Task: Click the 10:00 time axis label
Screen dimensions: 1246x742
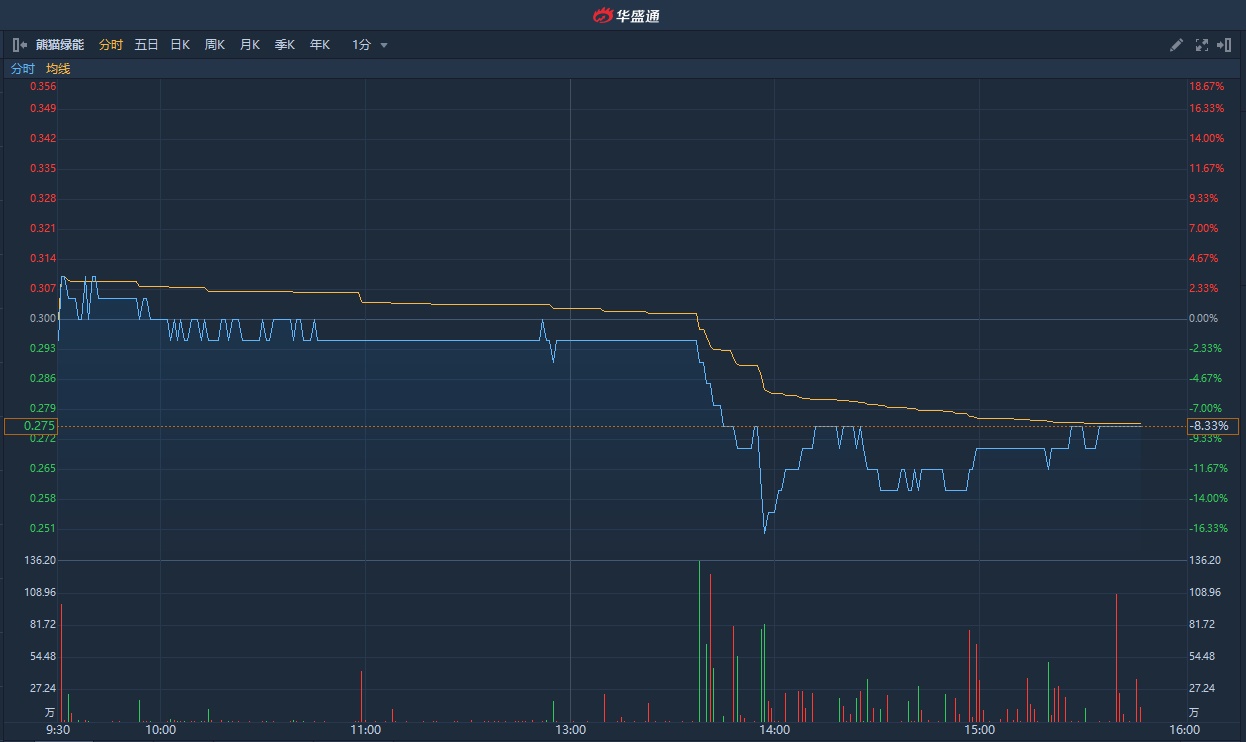Action: pyautogui.click(x=161, y=730)
